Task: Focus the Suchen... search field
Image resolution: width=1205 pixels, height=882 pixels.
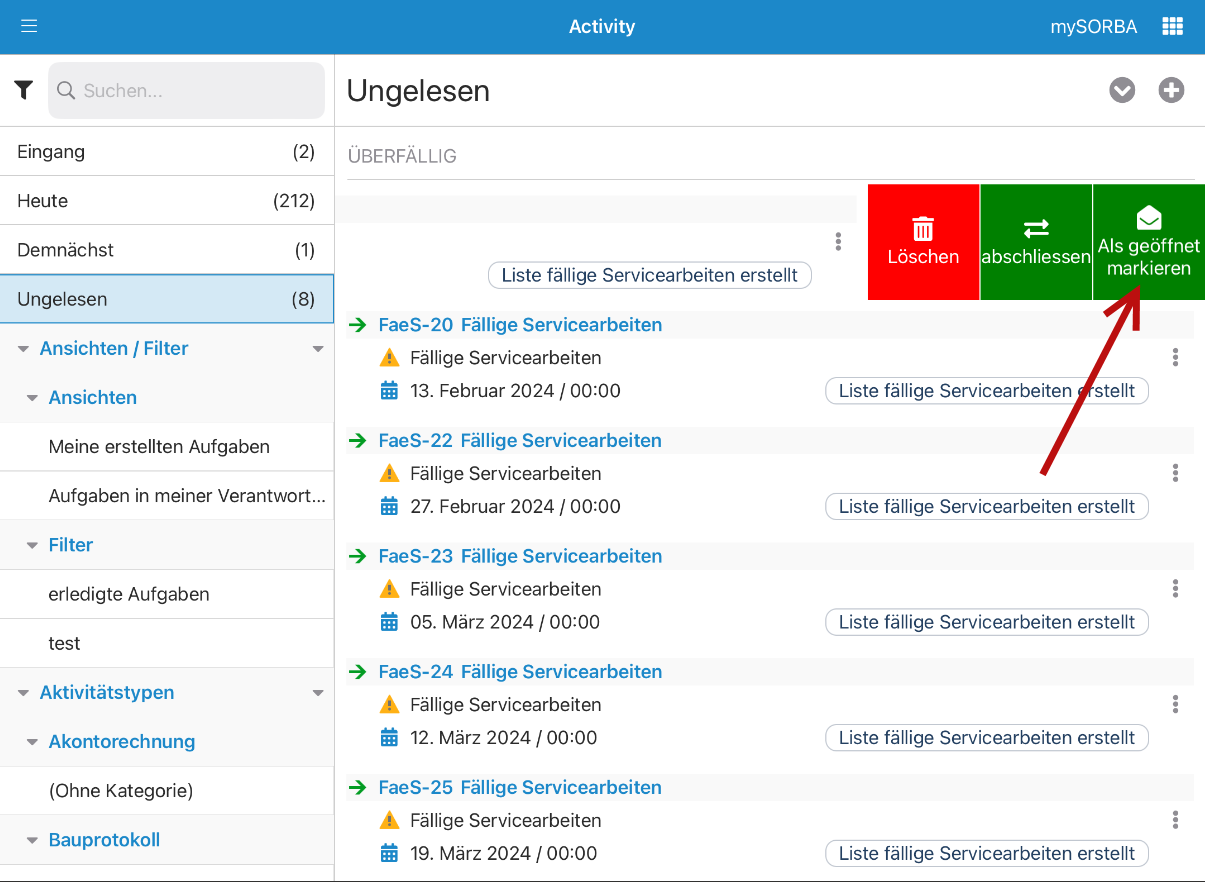Action: tap(186, 90)
